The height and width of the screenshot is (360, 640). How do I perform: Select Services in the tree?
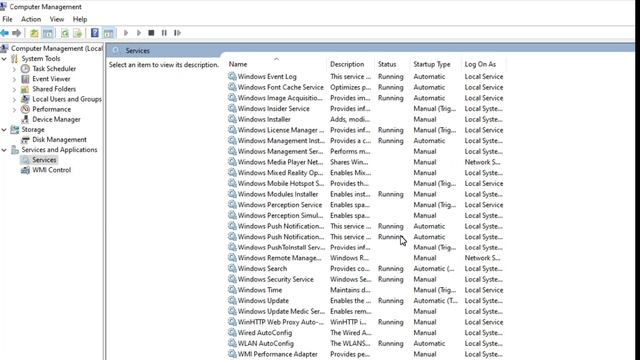pos(44,160)
